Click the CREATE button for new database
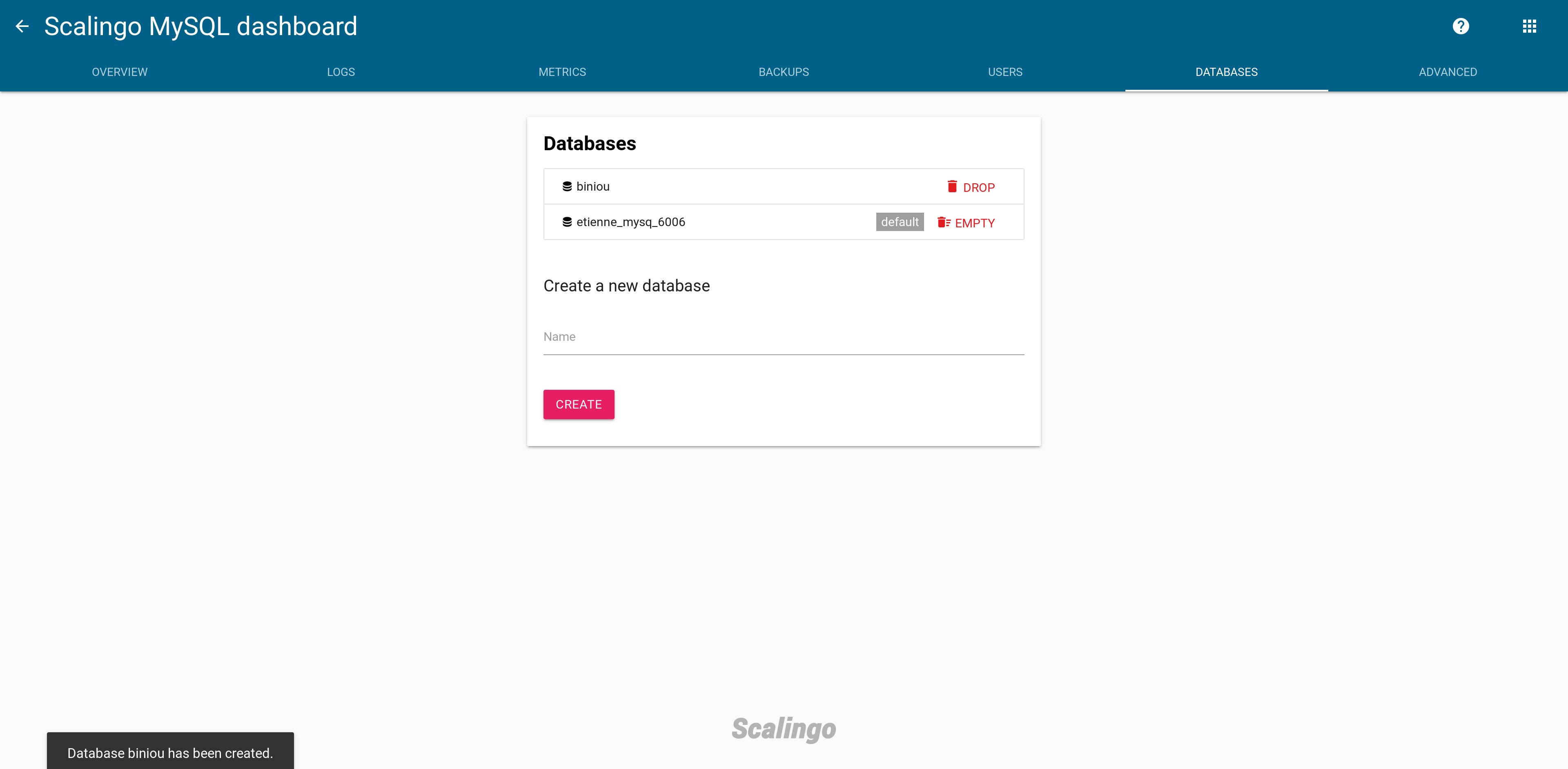Screen dimensions: 1568x769 click(578, 404)
